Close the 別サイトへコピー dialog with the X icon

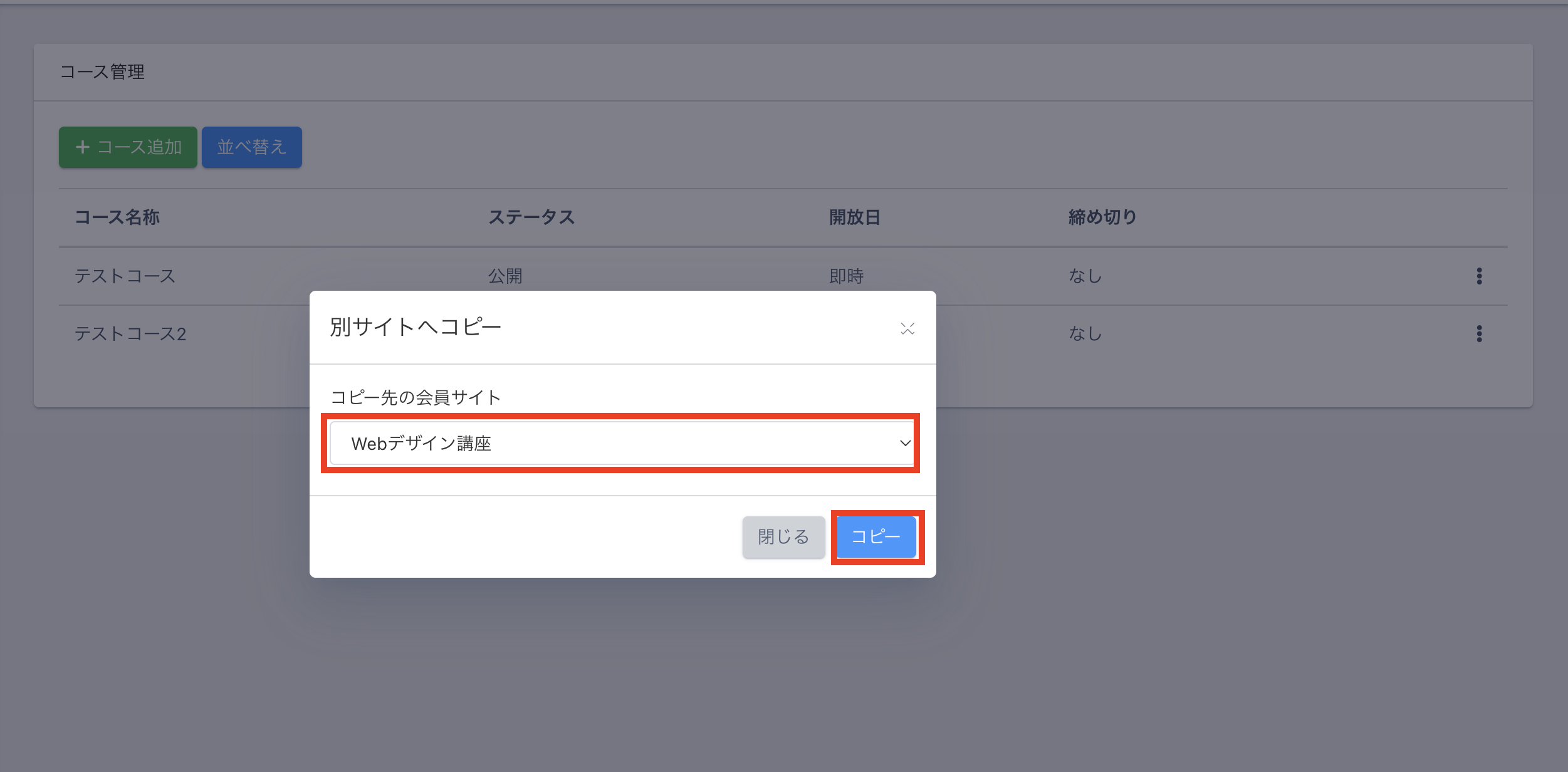(x=907, y=328)
